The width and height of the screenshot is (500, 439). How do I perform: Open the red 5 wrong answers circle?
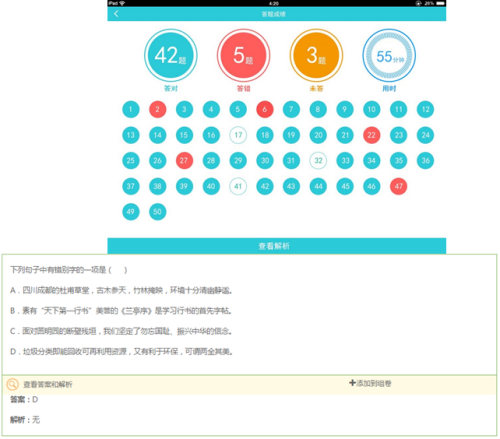[244, 55]
